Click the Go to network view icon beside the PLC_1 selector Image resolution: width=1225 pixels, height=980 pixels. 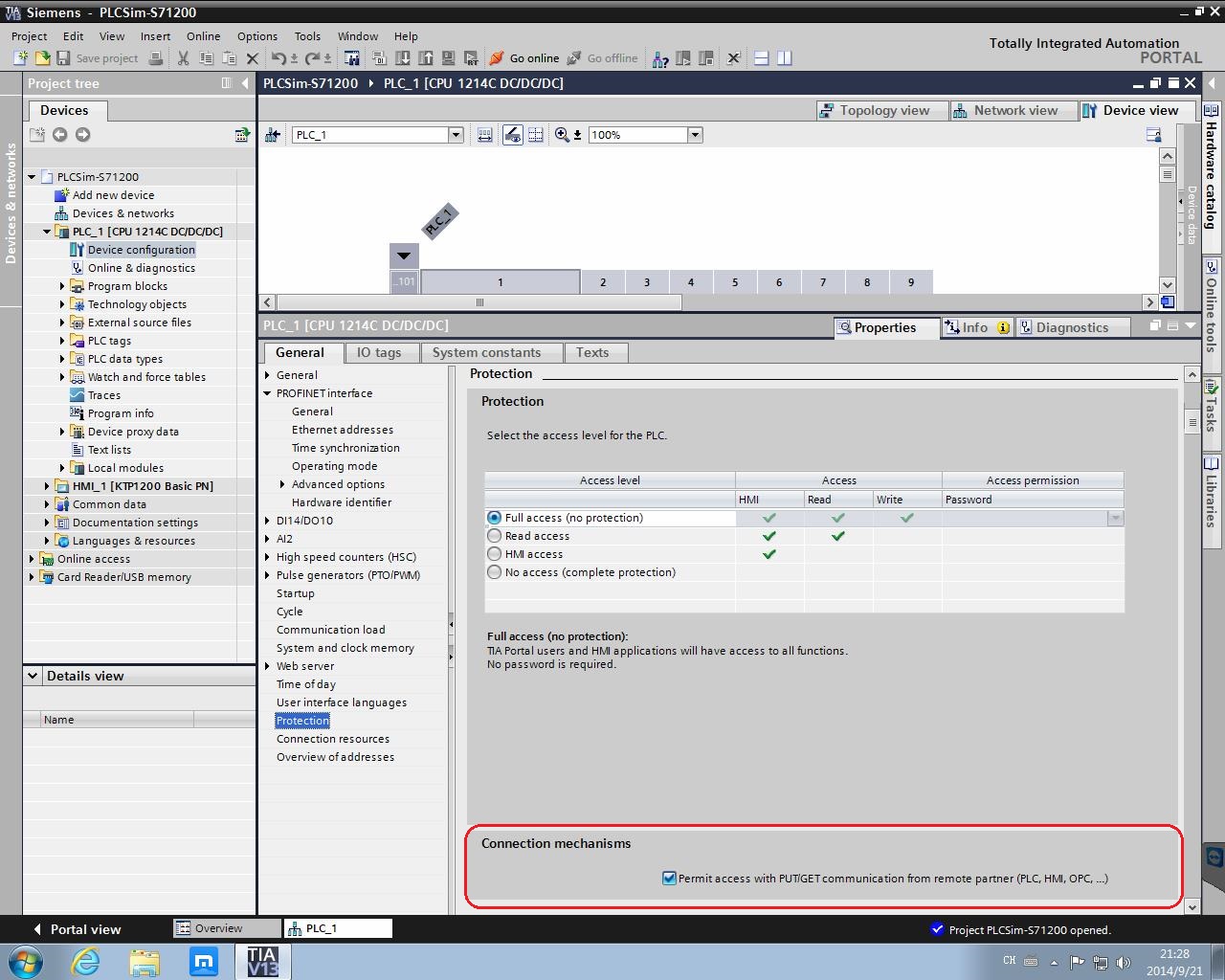point(273,135)
